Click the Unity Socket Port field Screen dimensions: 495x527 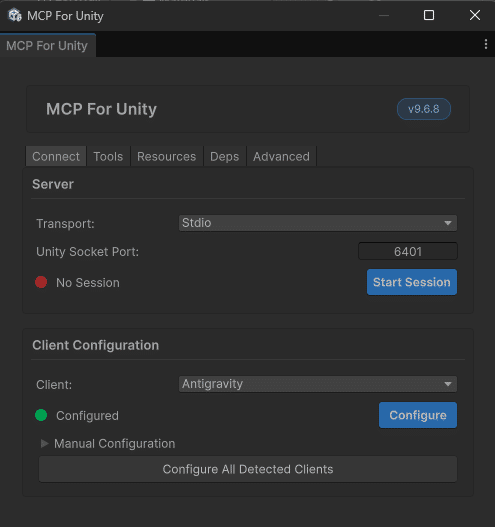[408, 251]
